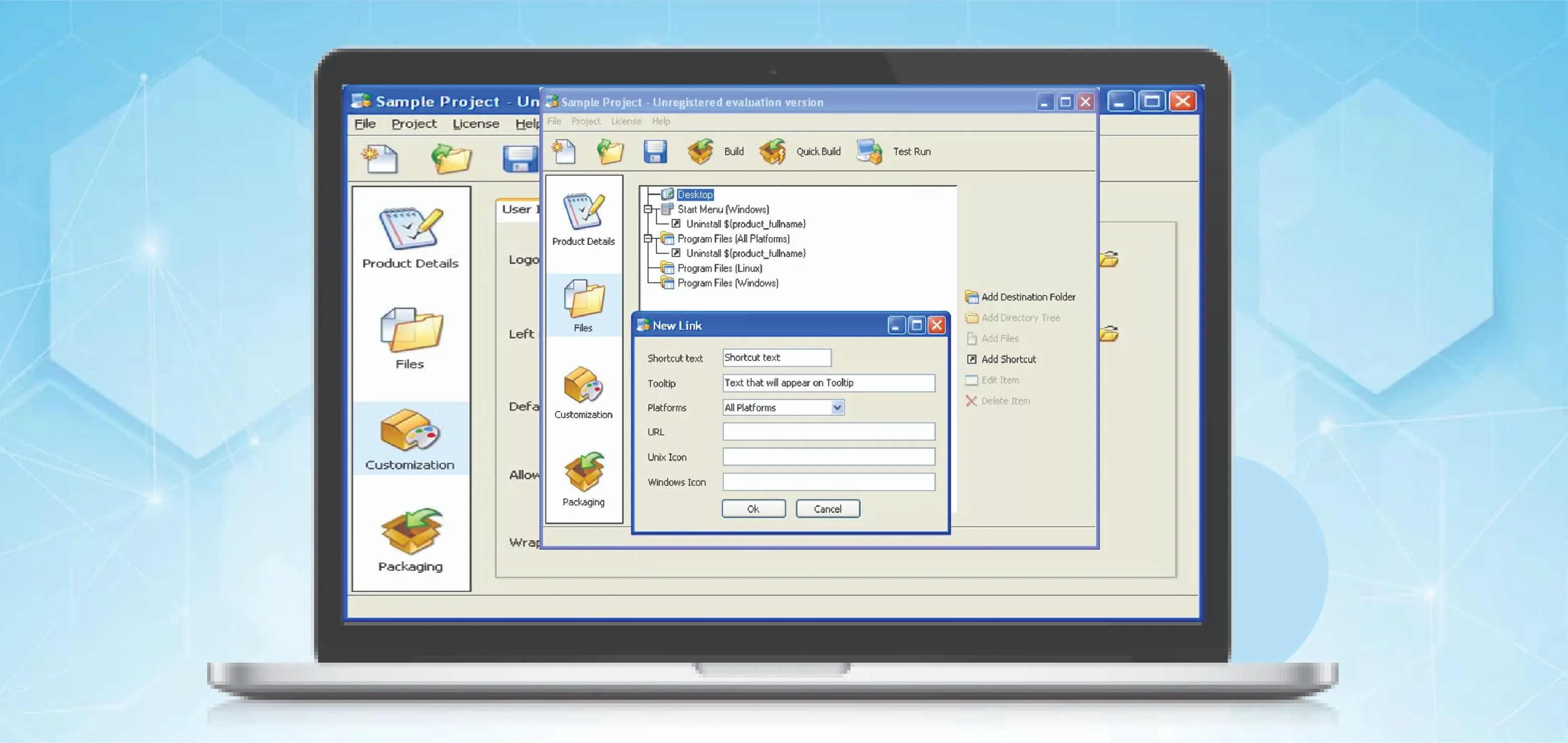1568x743 pixels.
Task: Click the open project folder icon
Action: (610, 152)
